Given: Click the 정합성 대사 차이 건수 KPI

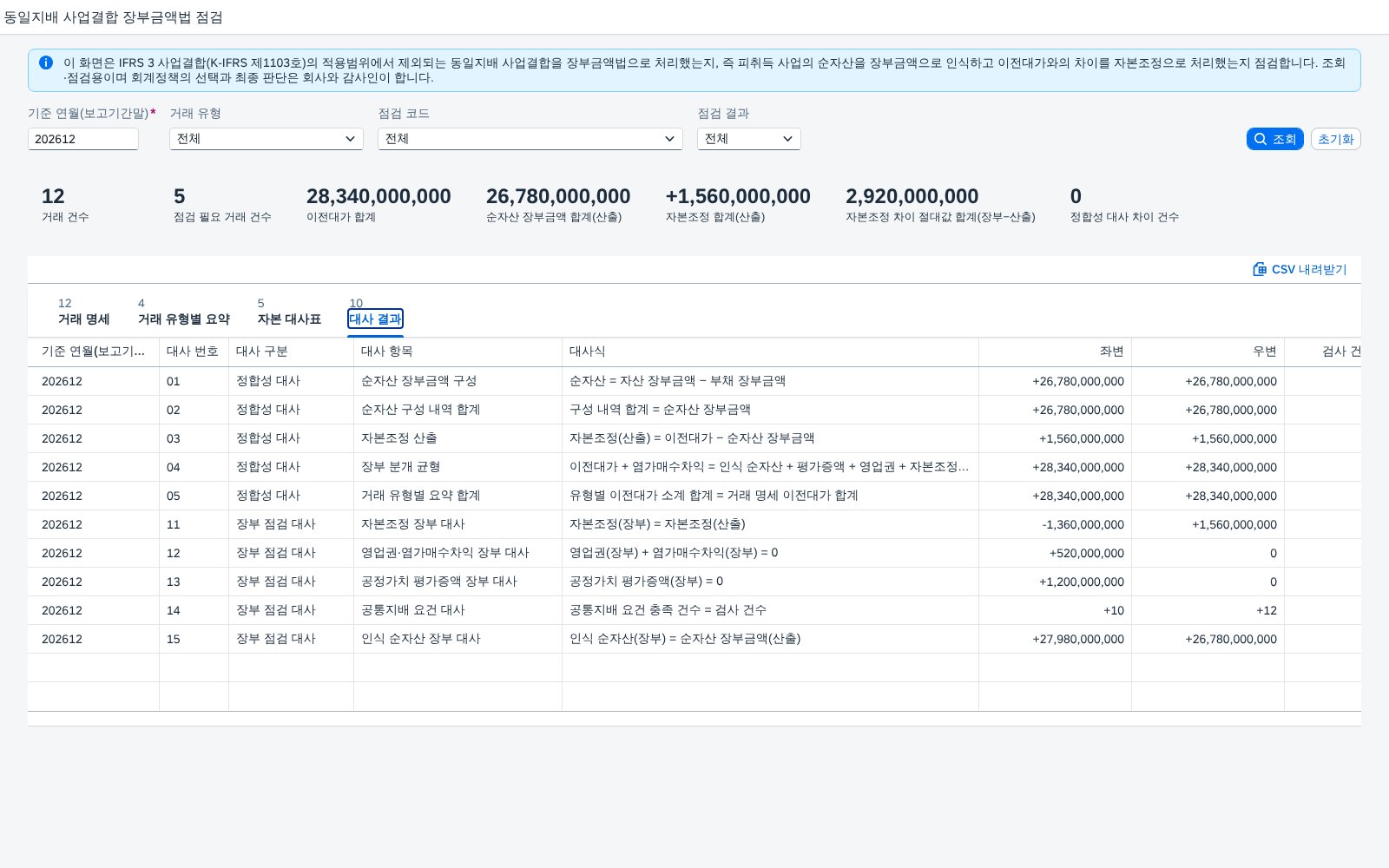Looking at the screenshot, I should [1124, 205].
